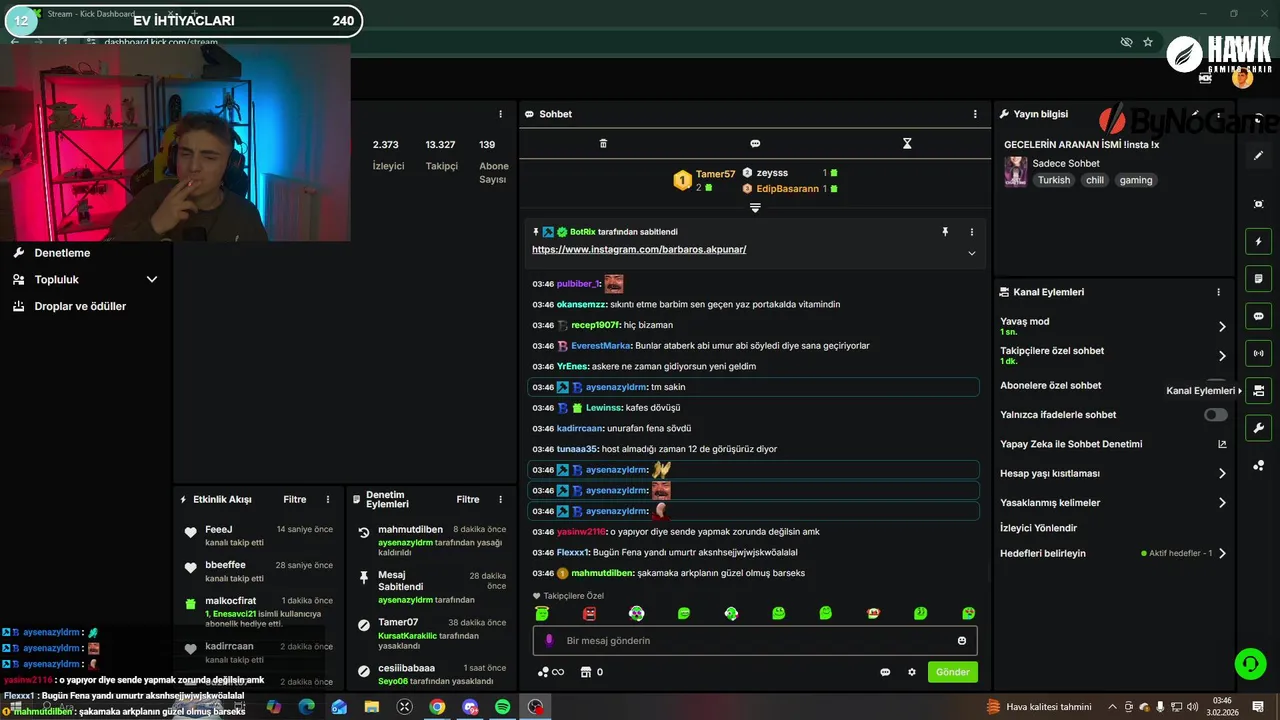Click the lightning bolt sidebar icon

1259,241
